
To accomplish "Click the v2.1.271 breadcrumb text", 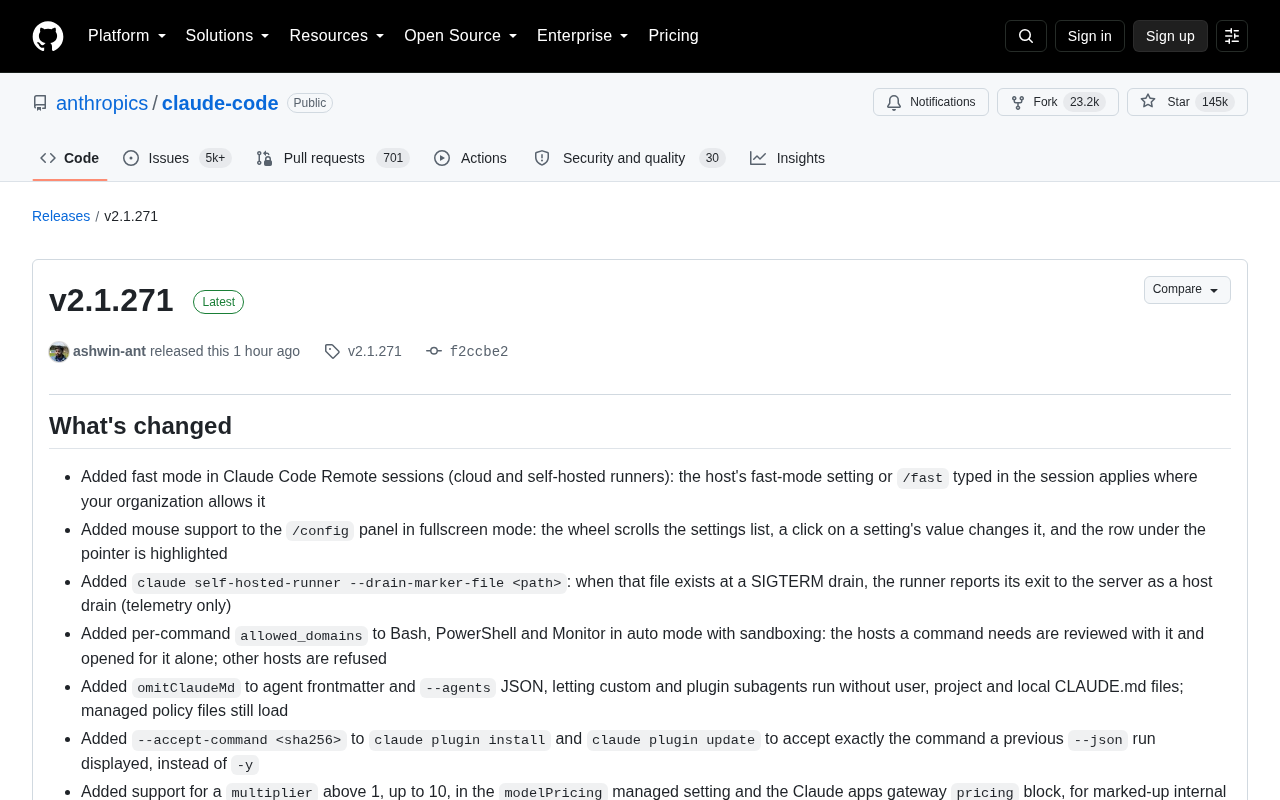I will coord(131,216).
